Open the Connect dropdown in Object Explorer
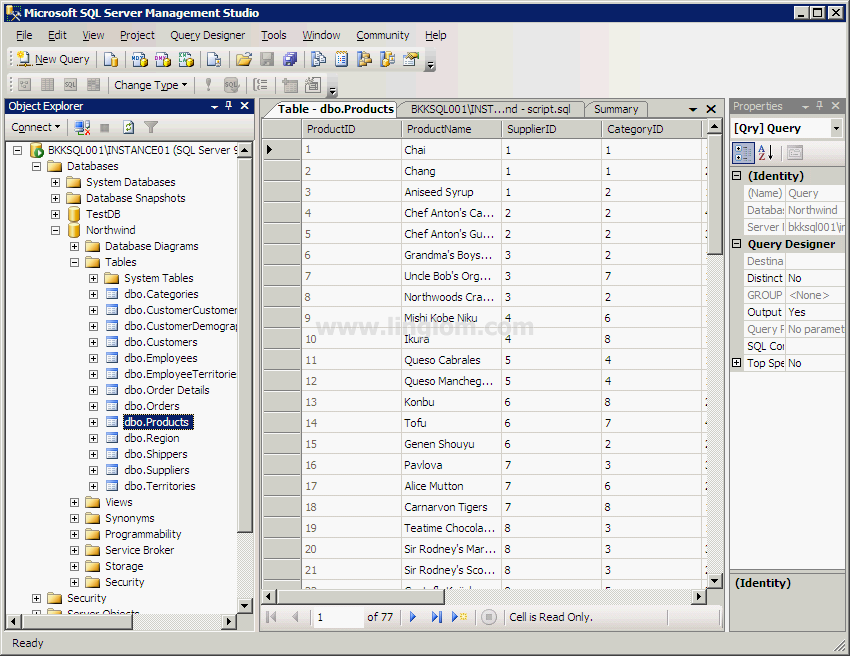This screenshot has width=850, height=656. 36,127
